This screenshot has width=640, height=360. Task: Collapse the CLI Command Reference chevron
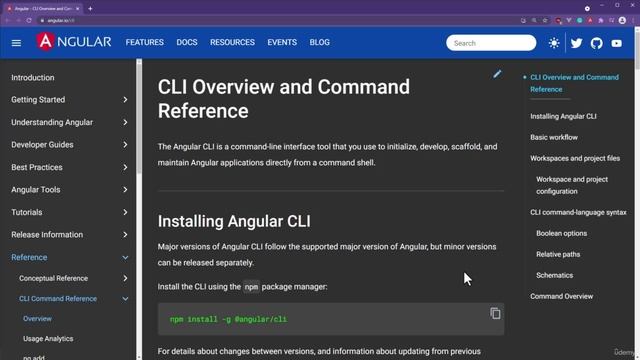pos(125,299)
